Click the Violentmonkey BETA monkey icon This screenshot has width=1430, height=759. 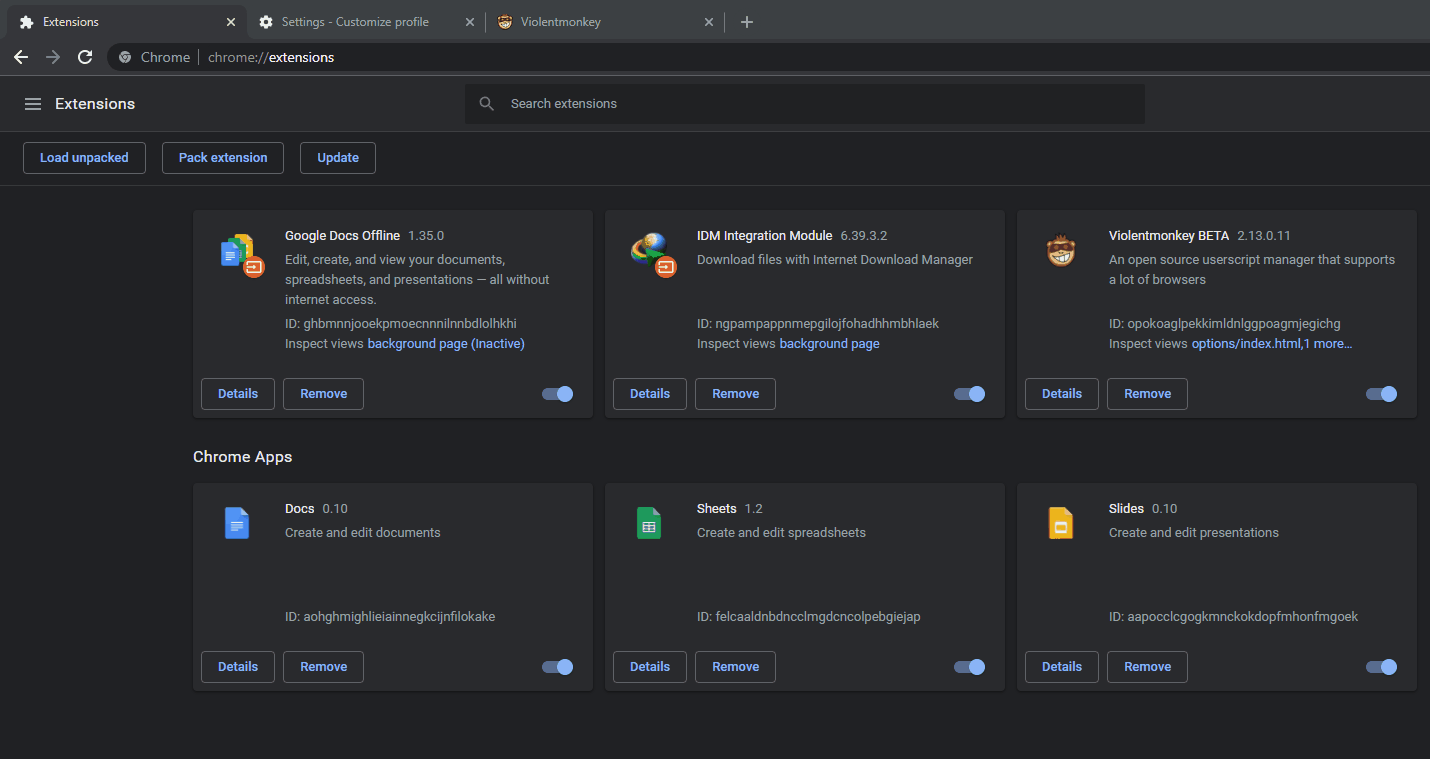(1061, 251)
